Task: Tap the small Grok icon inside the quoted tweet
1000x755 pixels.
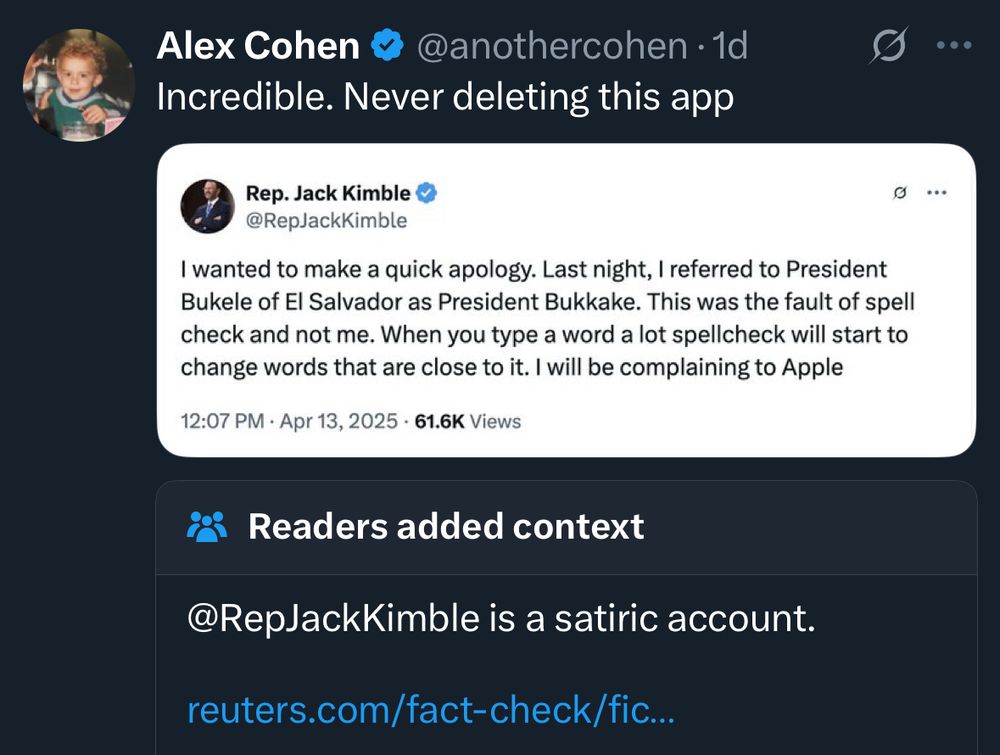Action: click(x=898, y=193)
